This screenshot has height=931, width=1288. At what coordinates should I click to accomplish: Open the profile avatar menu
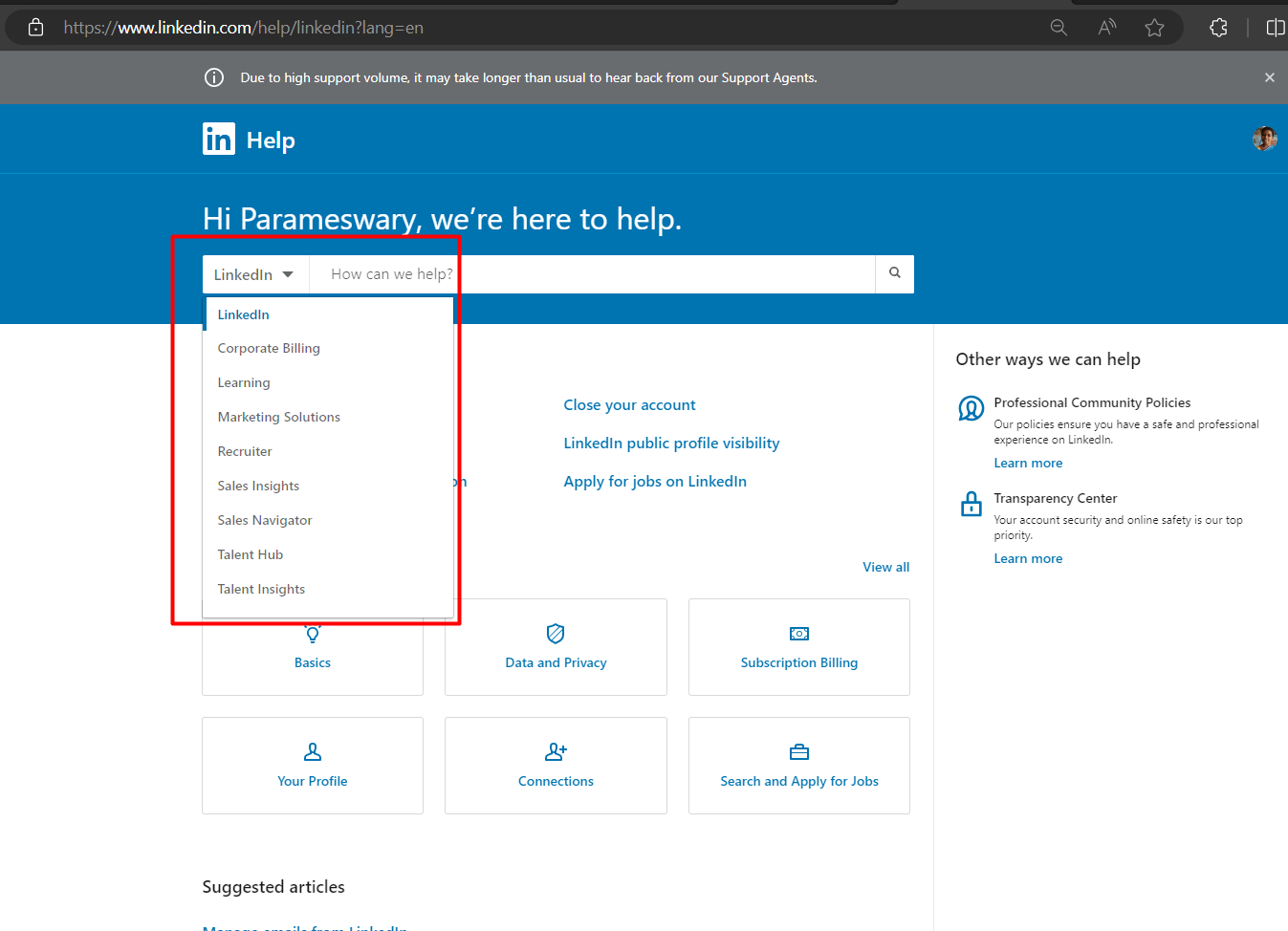[x=1264, y=139]
